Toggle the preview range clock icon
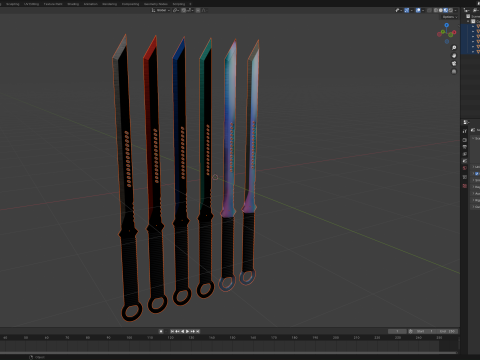Image resolution: width=480 pixels, height=360 pixels. pyautogui.click(x=411, y=331)
